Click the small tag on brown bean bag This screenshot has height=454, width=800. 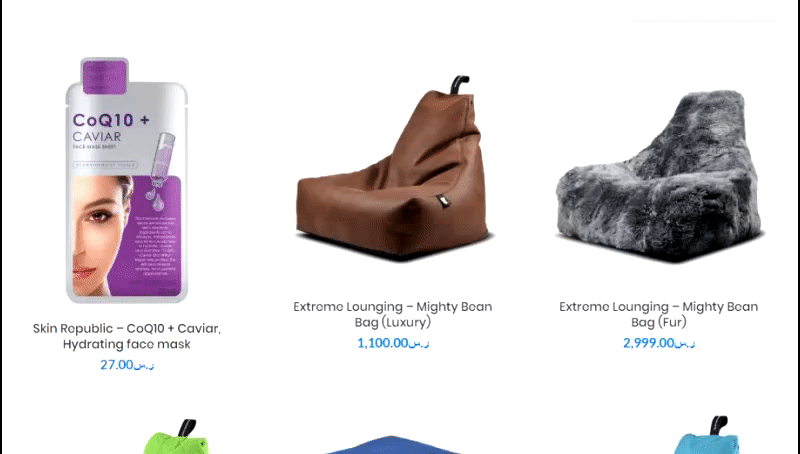pos(443,201)
